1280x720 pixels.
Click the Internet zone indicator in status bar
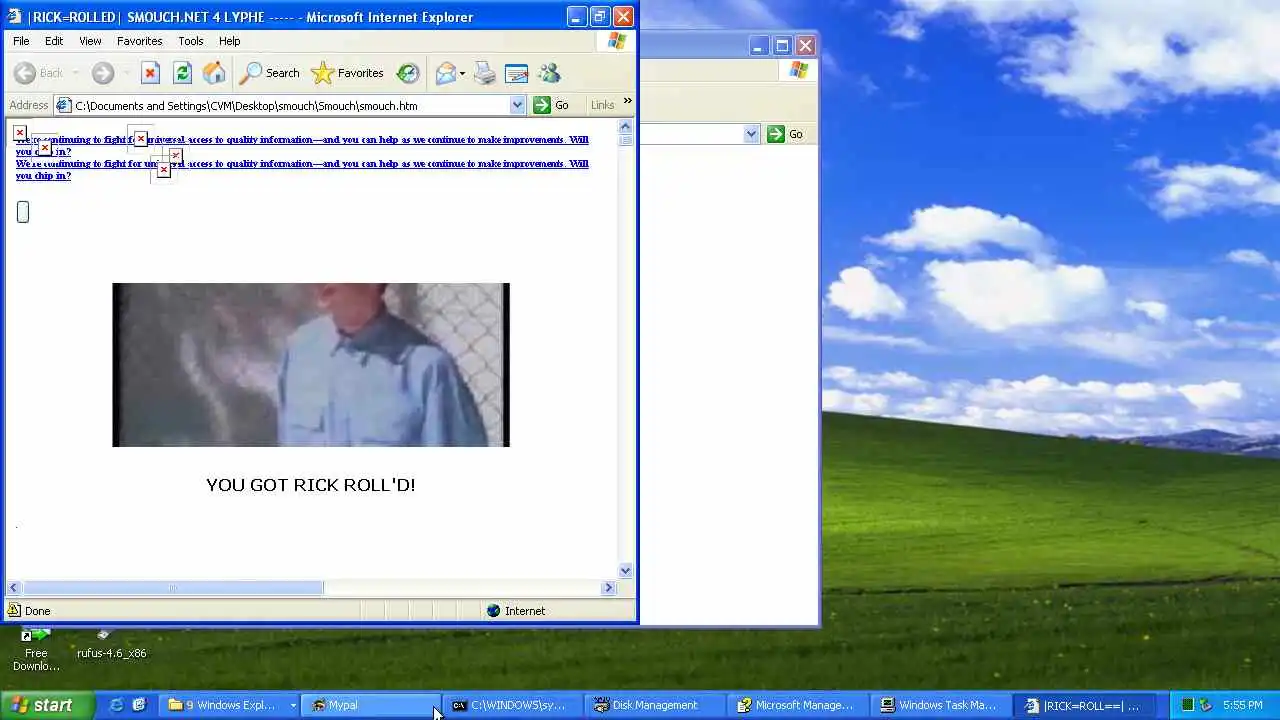[515, 611]
